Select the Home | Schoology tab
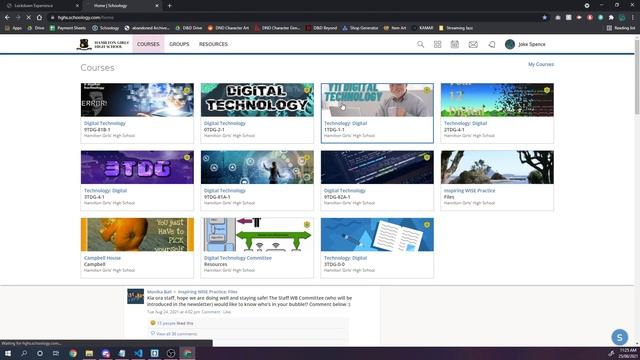640x360 pixels. pyautogui.click(x=122, y=6)
